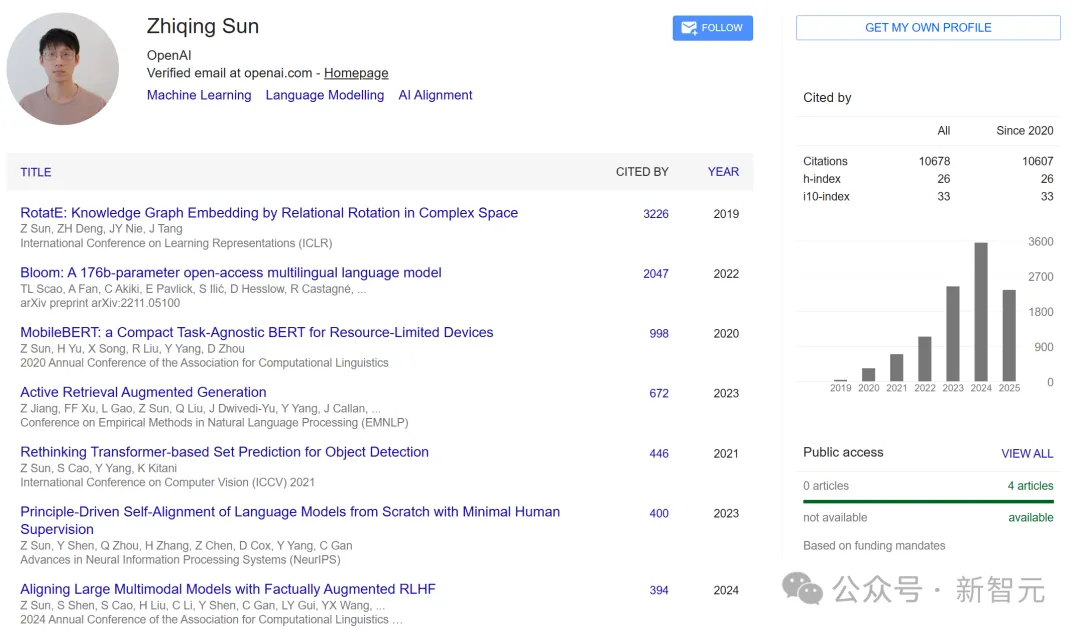Click the 'All' column header in Cited by
This screenshot has height=633, width=1080.
coord(944,131)
